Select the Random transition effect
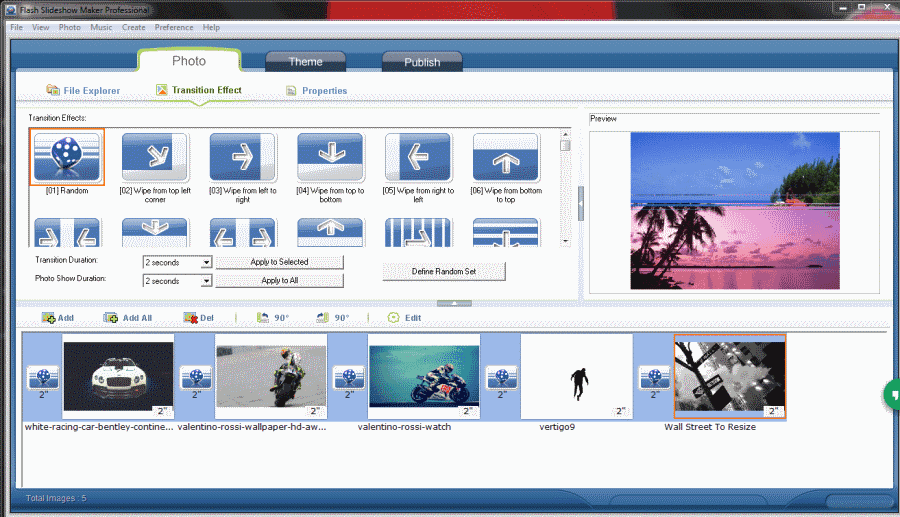The height and width of the screenshot is (517, 900). click(67, 157)
